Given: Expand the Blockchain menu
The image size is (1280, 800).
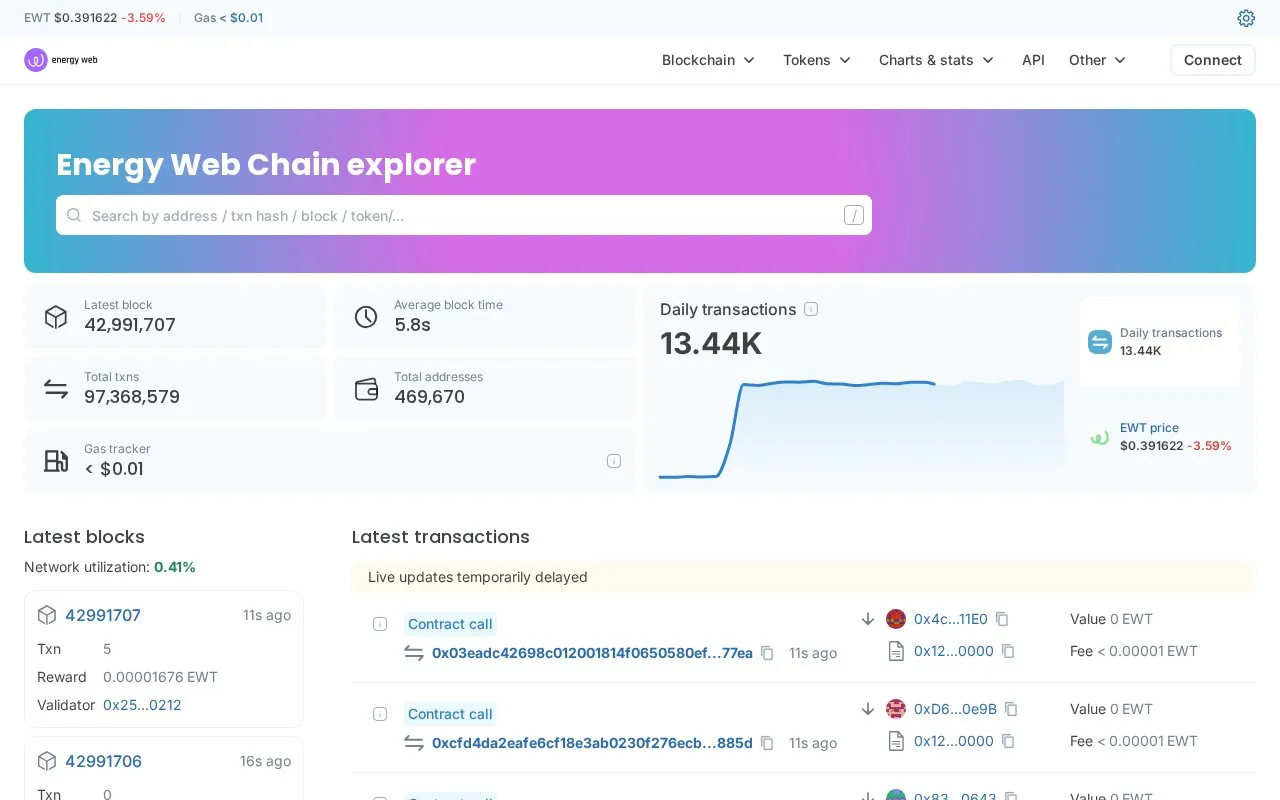Looking at the screenshot, I should 708,60.
